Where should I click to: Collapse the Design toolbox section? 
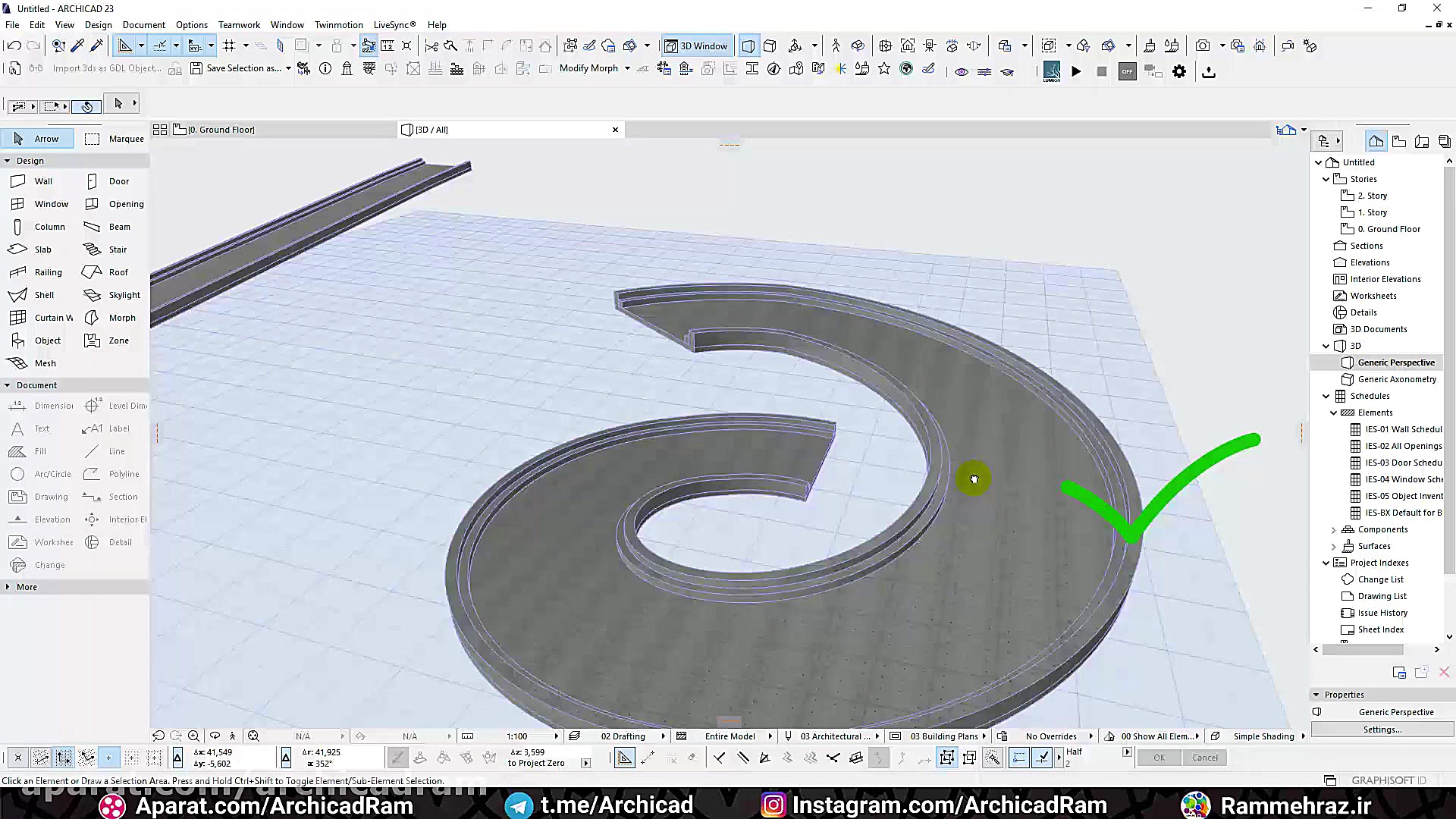[8, 161]
